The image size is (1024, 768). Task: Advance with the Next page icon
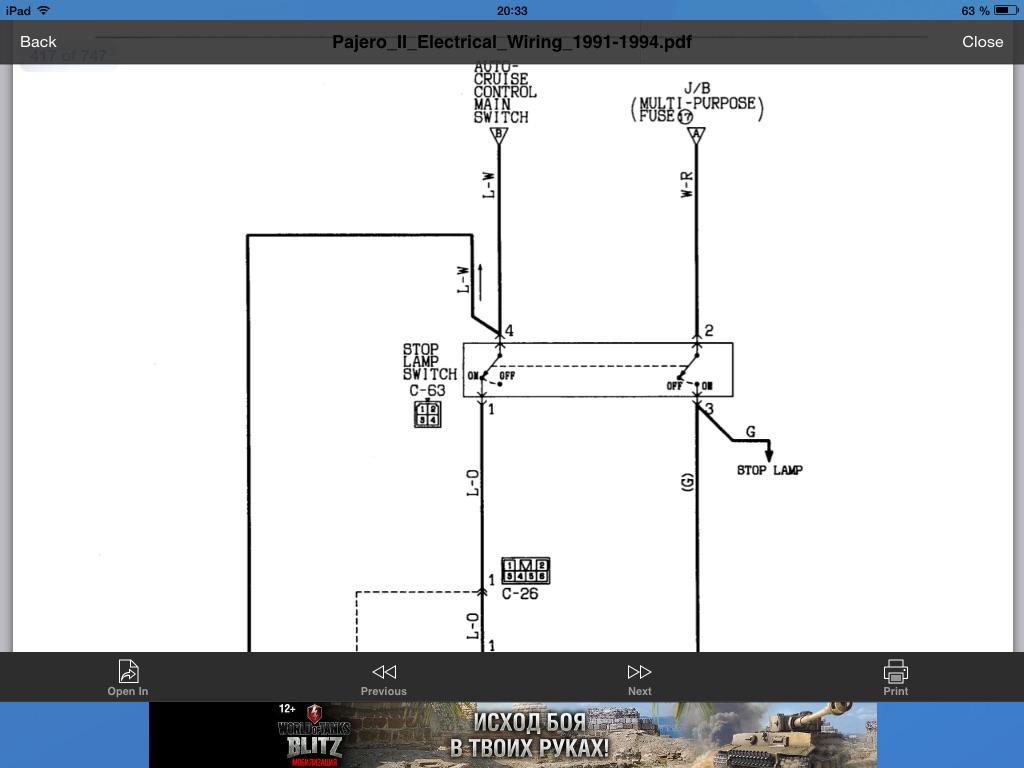pyautogui.click(x=639, y=676)
